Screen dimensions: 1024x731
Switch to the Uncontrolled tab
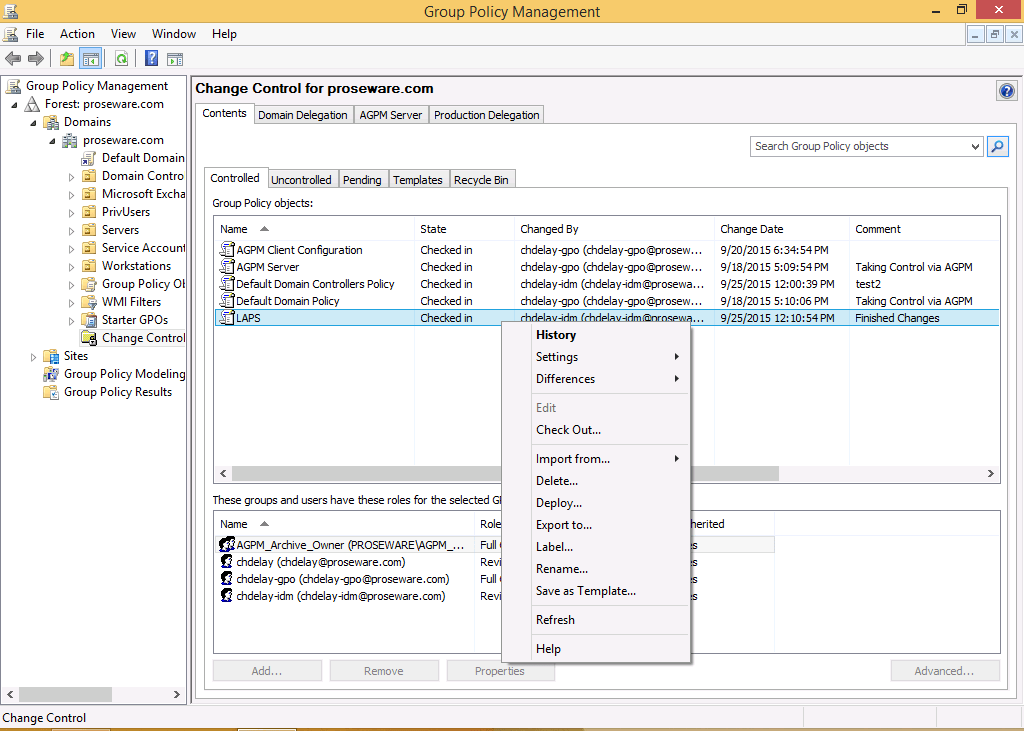(301, 180)
